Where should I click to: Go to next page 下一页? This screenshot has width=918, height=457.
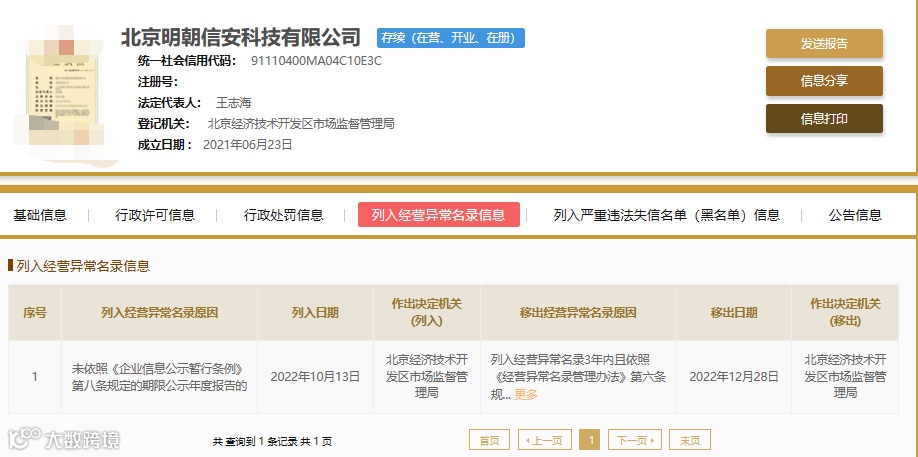coord(635,440)
